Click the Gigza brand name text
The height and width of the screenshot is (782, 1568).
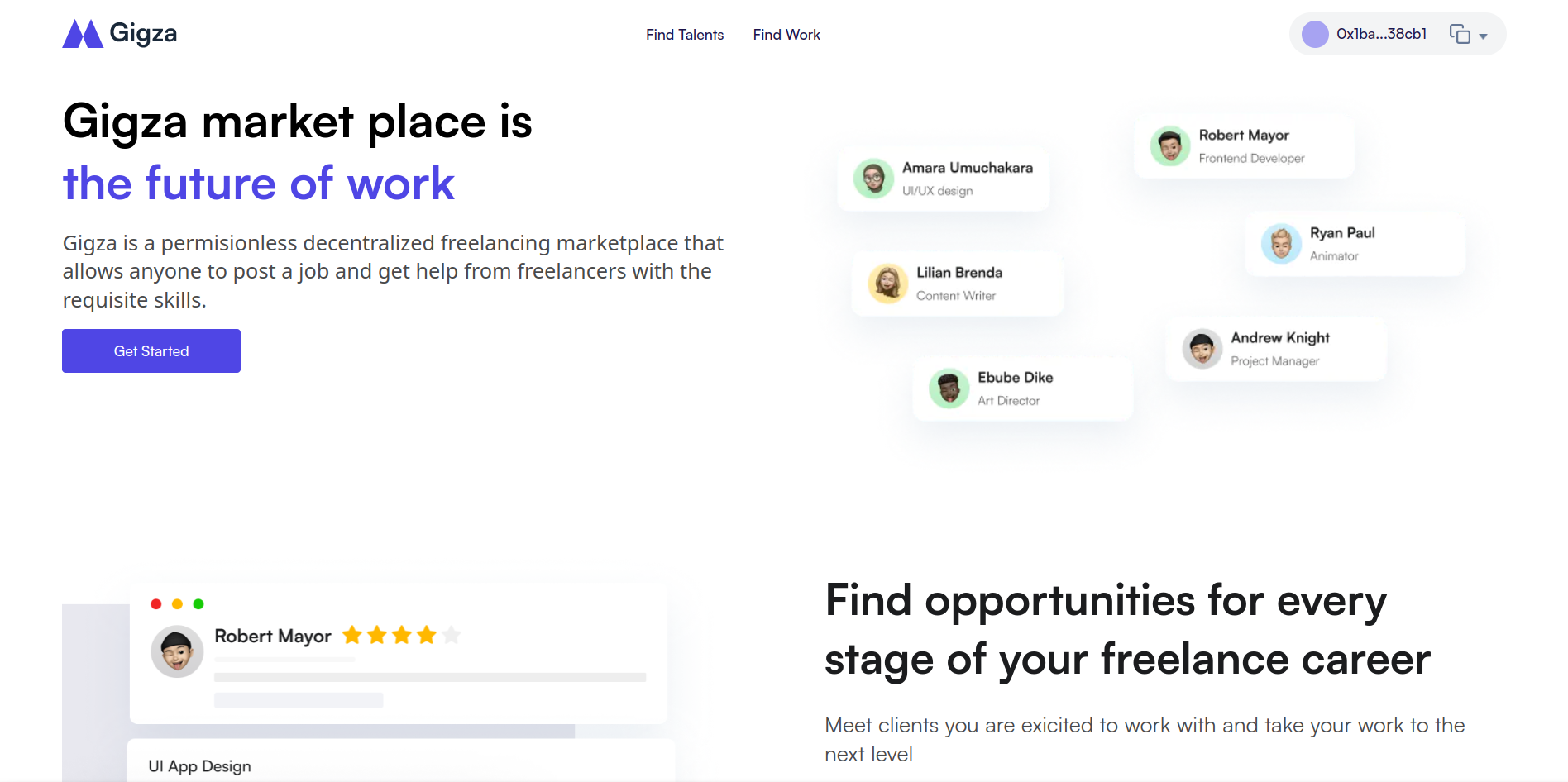pyautogui.click(x=143, y=33)
